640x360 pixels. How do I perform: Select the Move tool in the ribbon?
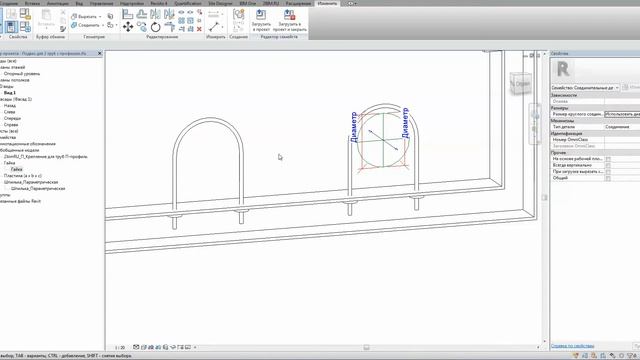click(128, 27)
